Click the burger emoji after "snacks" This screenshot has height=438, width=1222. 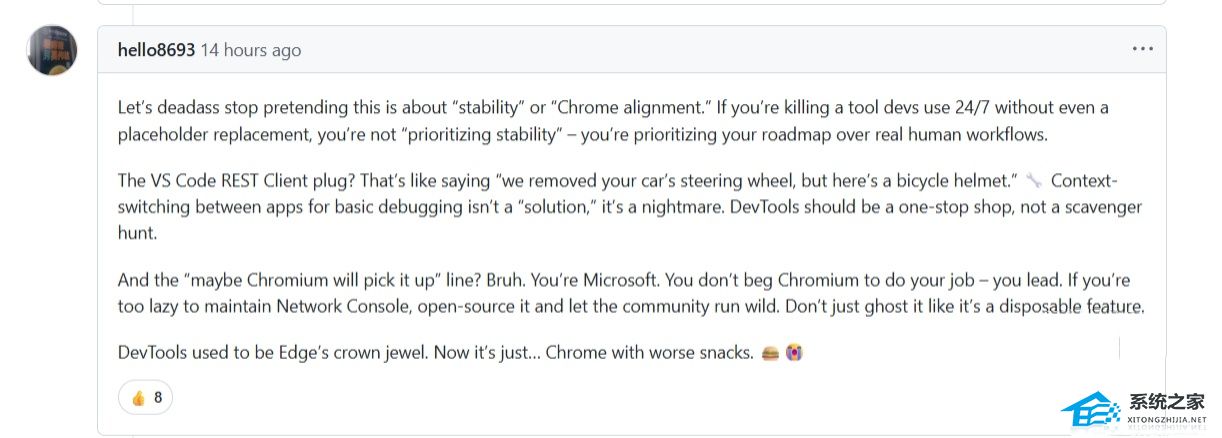[770, 353]
